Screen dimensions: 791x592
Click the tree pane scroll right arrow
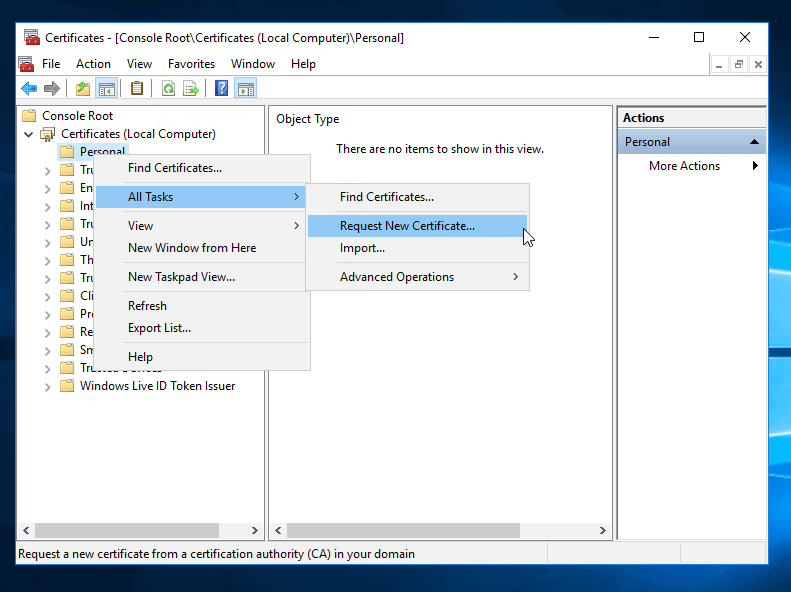(x=255, y=530)
